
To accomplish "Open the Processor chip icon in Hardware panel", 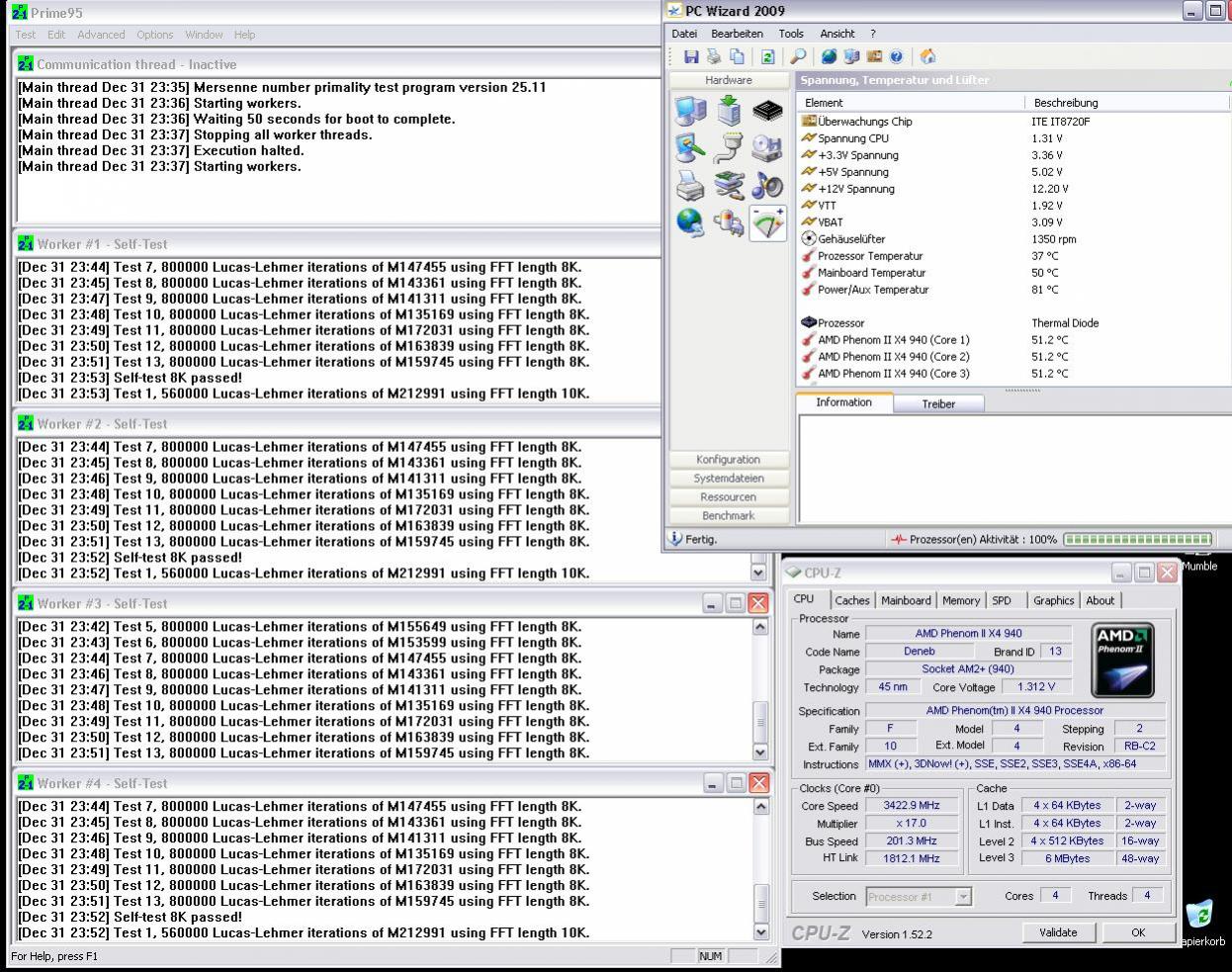I will click(x=767, y=111).
